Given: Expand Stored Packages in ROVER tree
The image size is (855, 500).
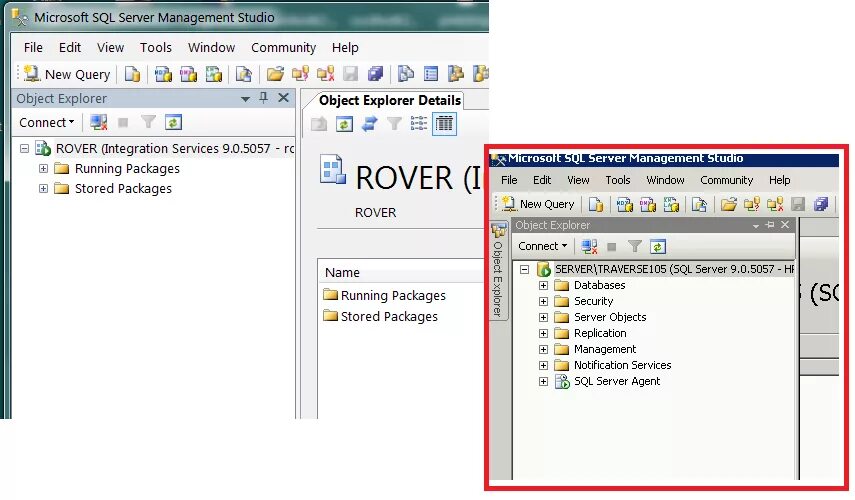Looking at the screenshot, I should click(x=43, y=189).
